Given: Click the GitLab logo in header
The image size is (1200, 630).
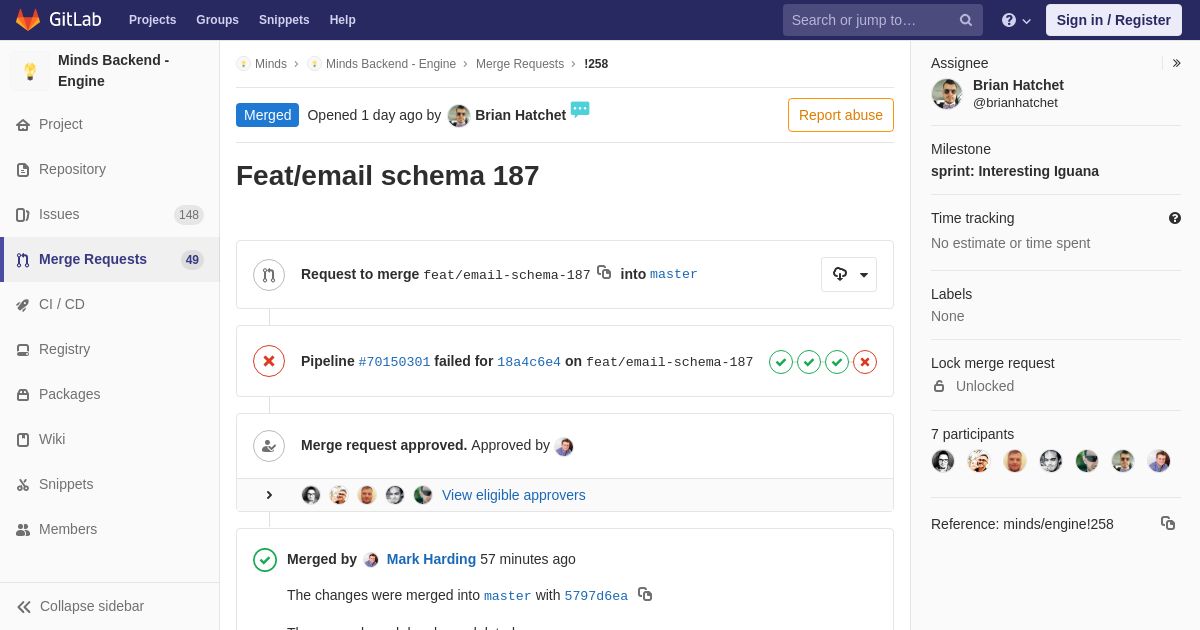Looking at the screenshot, I should tap(56, 20).
